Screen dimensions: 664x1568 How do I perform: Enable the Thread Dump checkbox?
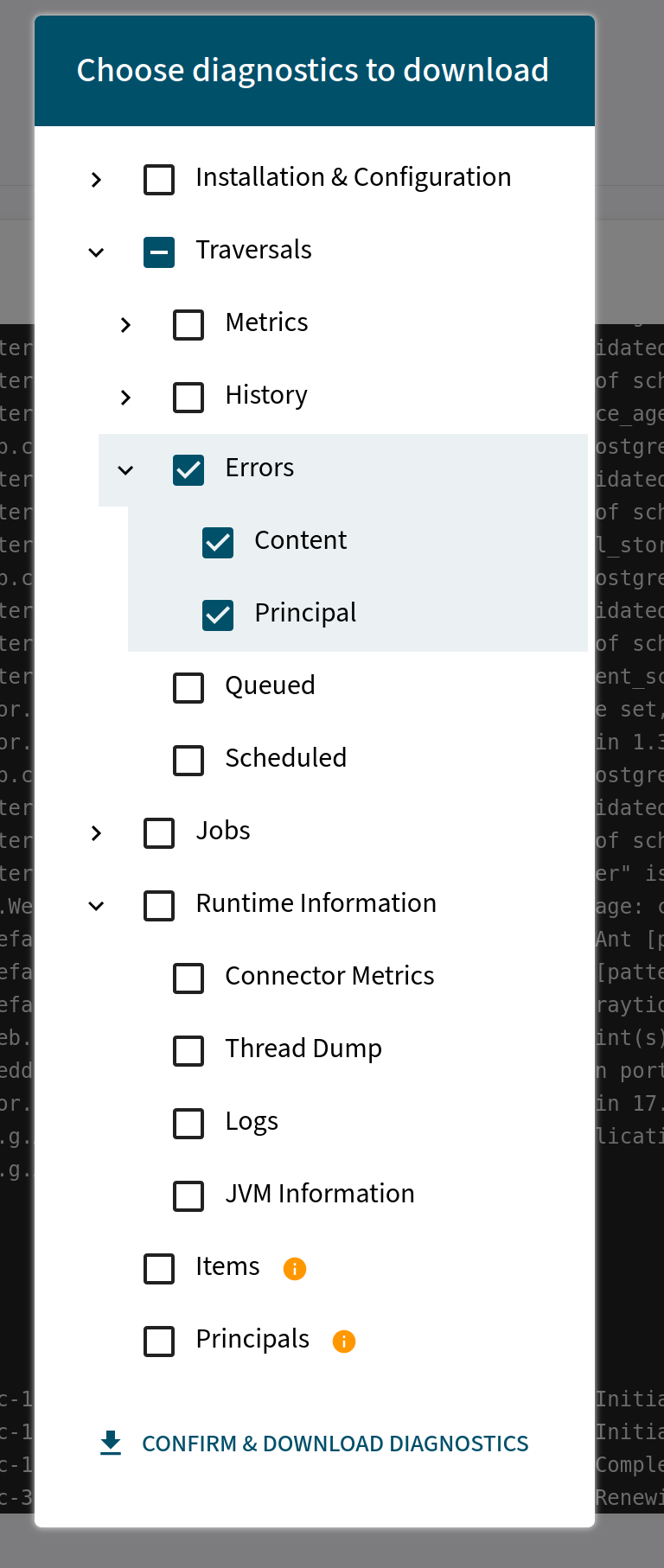(x=188, y=1051)
